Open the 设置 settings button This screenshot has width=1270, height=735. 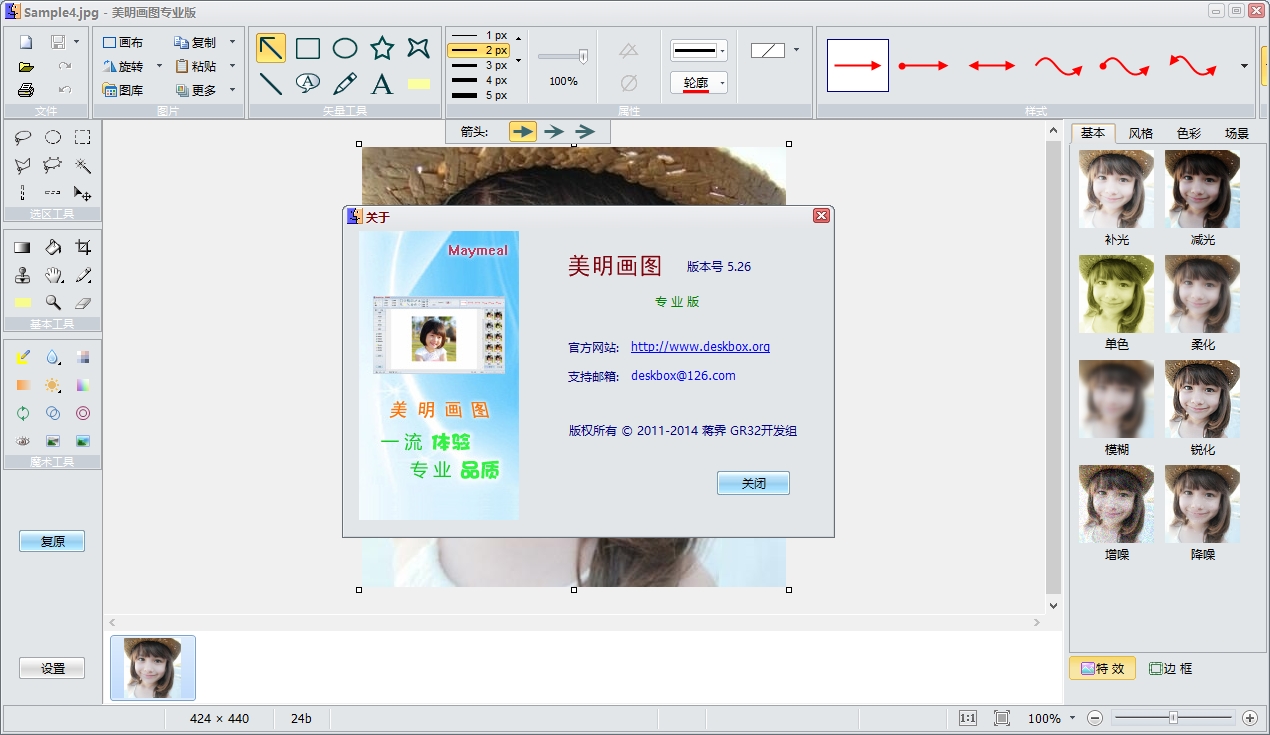[52, 669]
